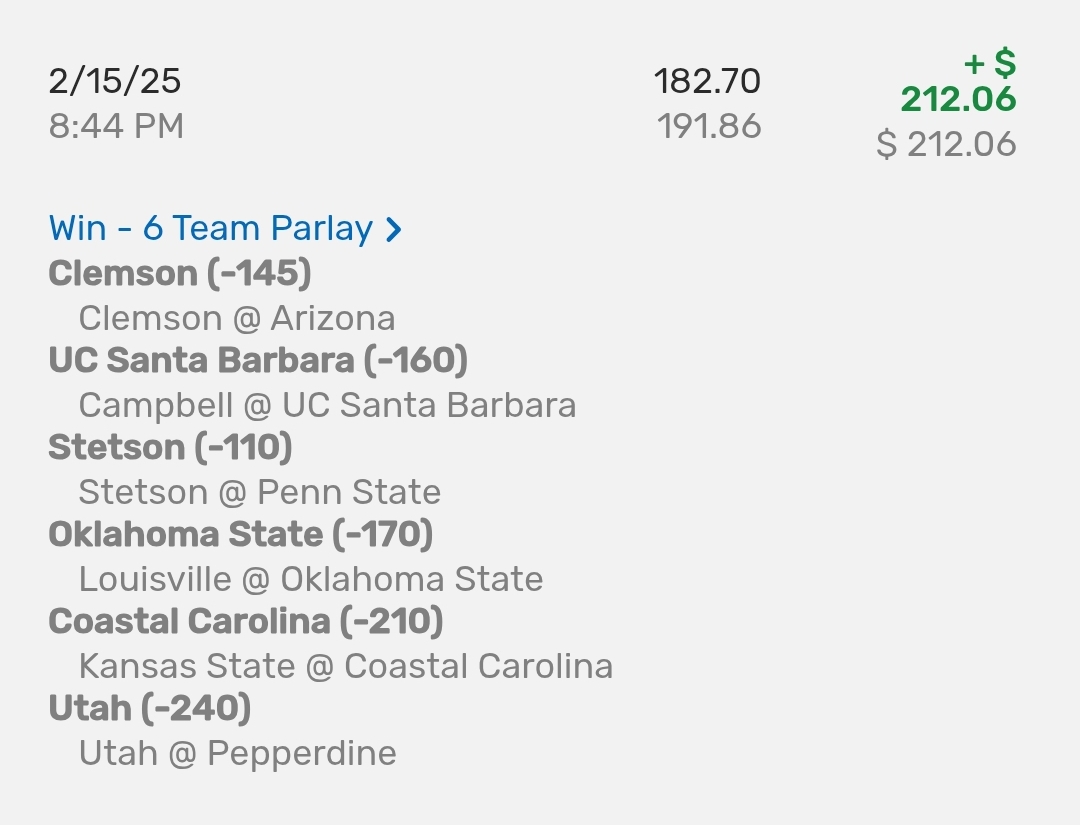The width and height of the screenshot is (1080, 825).
Task: Select the UC Santa Barbara (-160) pick
Action: [258, 360]
